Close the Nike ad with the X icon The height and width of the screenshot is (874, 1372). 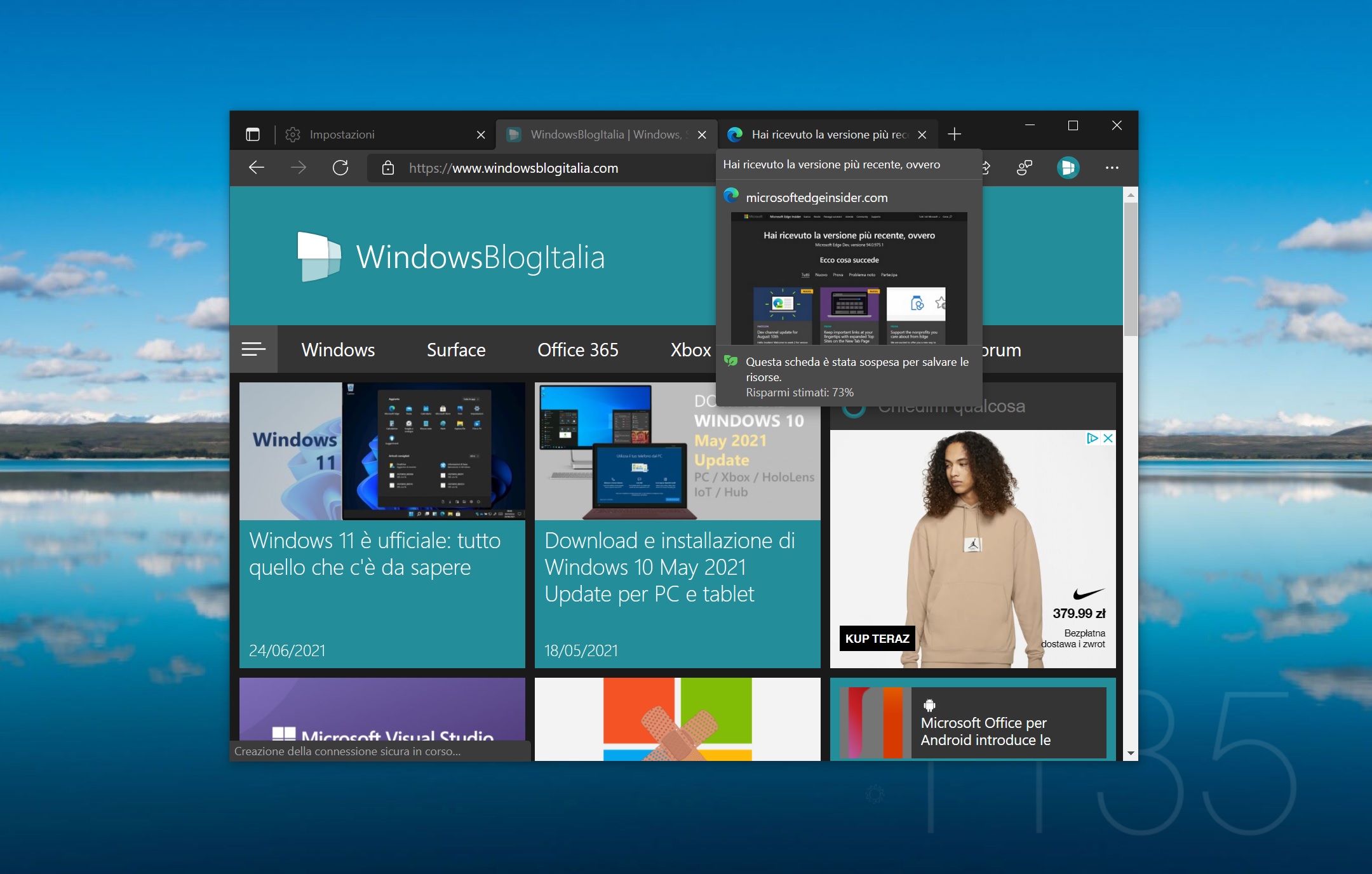click(1108, 438)
